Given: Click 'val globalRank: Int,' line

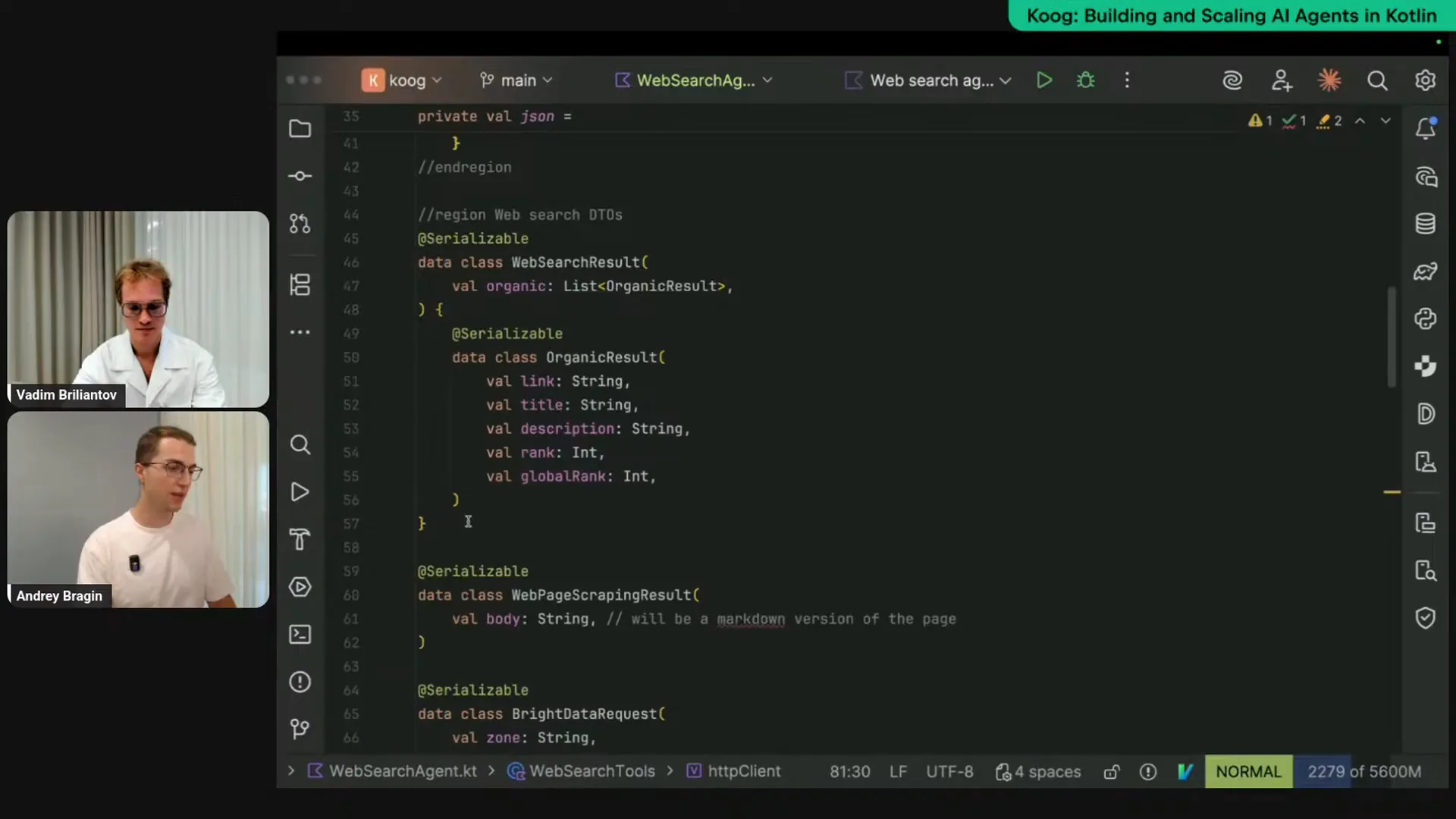Looking at the screenshot, I should pyautogui.click(x=571, y=476).
